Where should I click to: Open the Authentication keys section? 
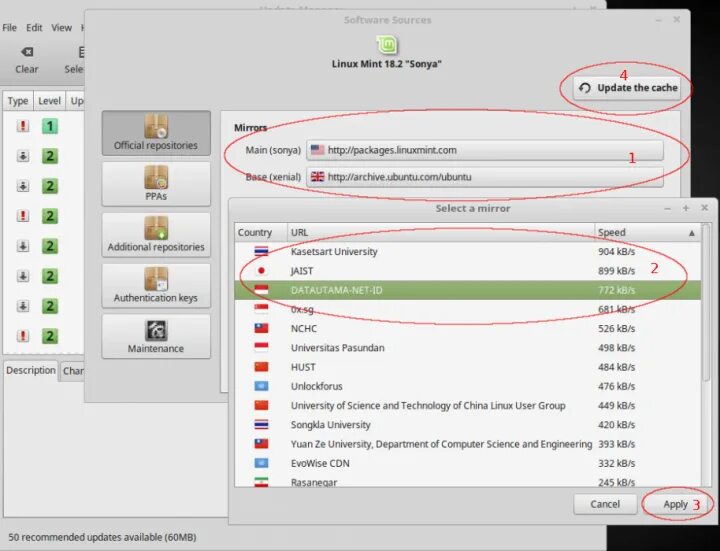click(156, 286)
